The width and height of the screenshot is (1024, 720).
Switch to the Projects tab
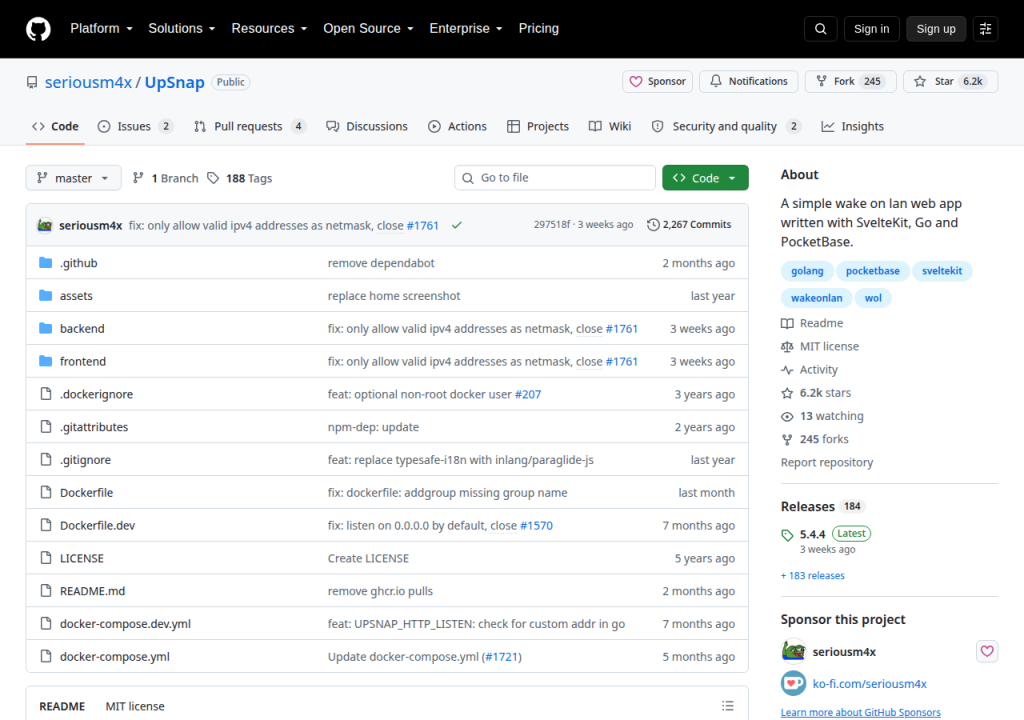point(538,126)
